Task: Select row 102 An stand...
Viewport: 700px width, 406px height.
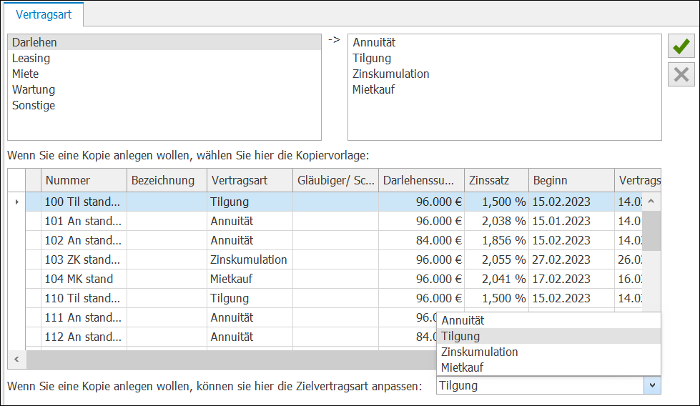Action: tap(334, 240)
